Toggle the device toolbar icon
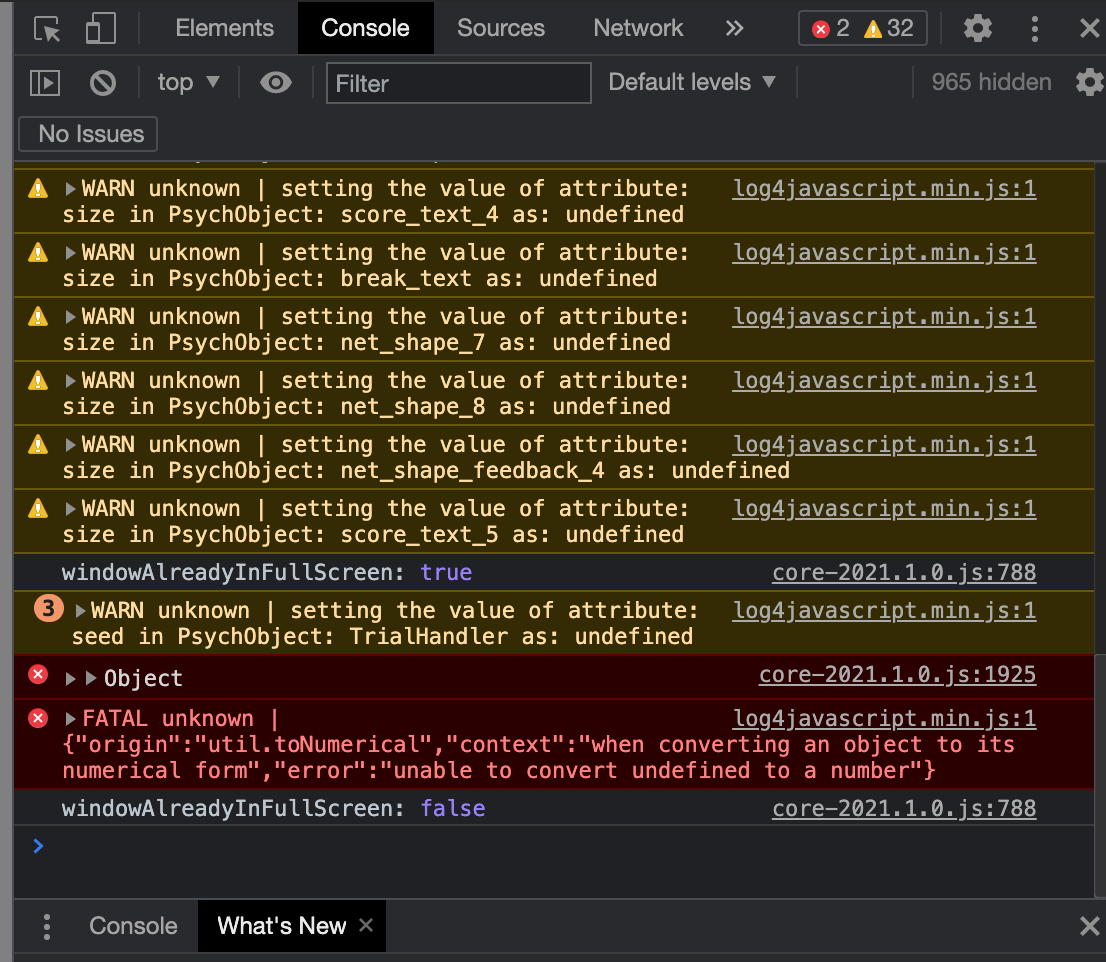 [100, 29]
